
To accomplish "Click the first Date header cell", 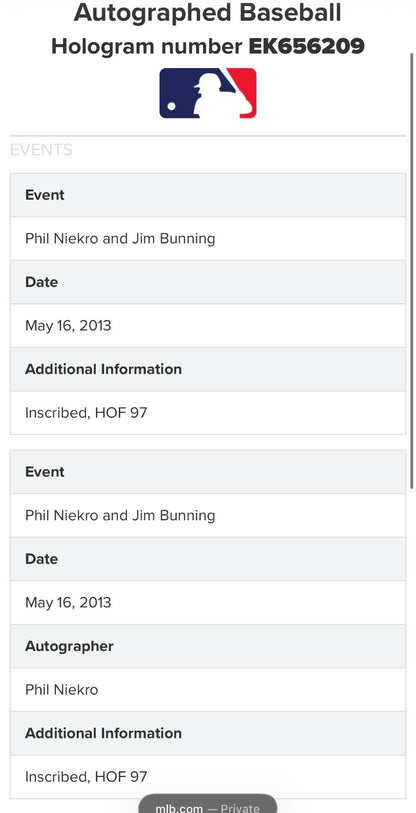I will pyautogui.click(x=207, y=282).
